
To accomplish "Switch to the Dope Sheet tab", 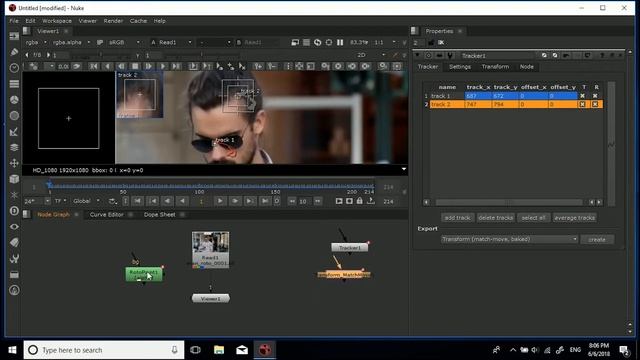I will click(159, 215).
